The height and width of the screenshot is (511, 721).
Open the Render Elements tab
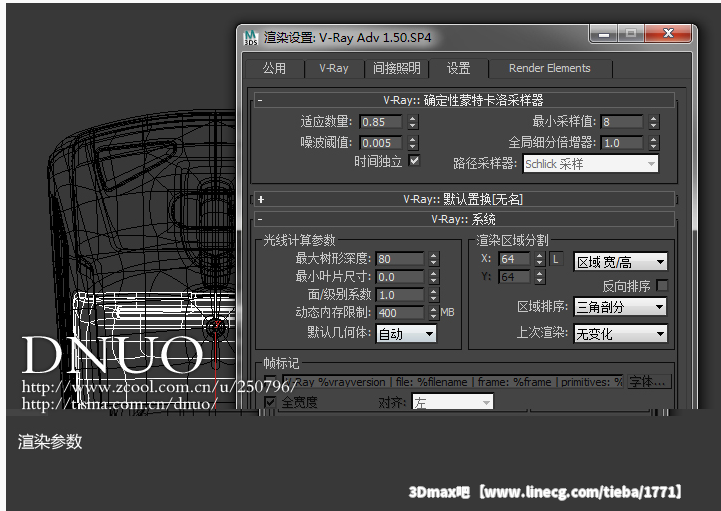549,69
